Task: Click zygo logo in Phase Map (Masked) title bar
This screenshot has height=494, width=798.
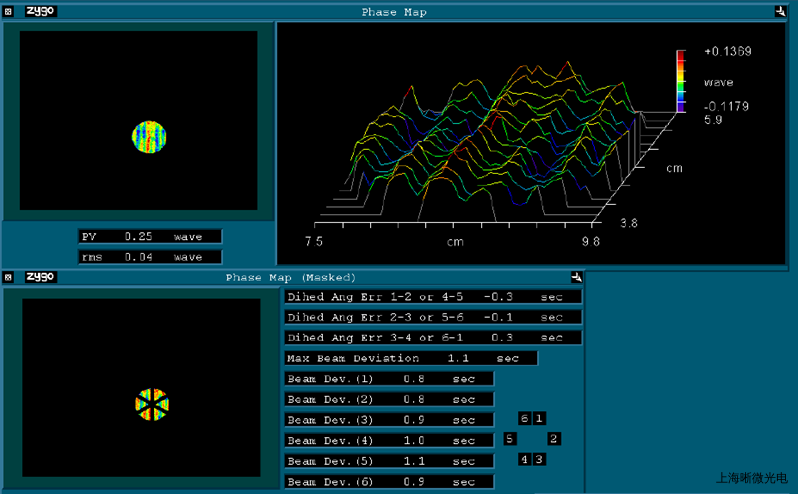Action: pos(40,277)
